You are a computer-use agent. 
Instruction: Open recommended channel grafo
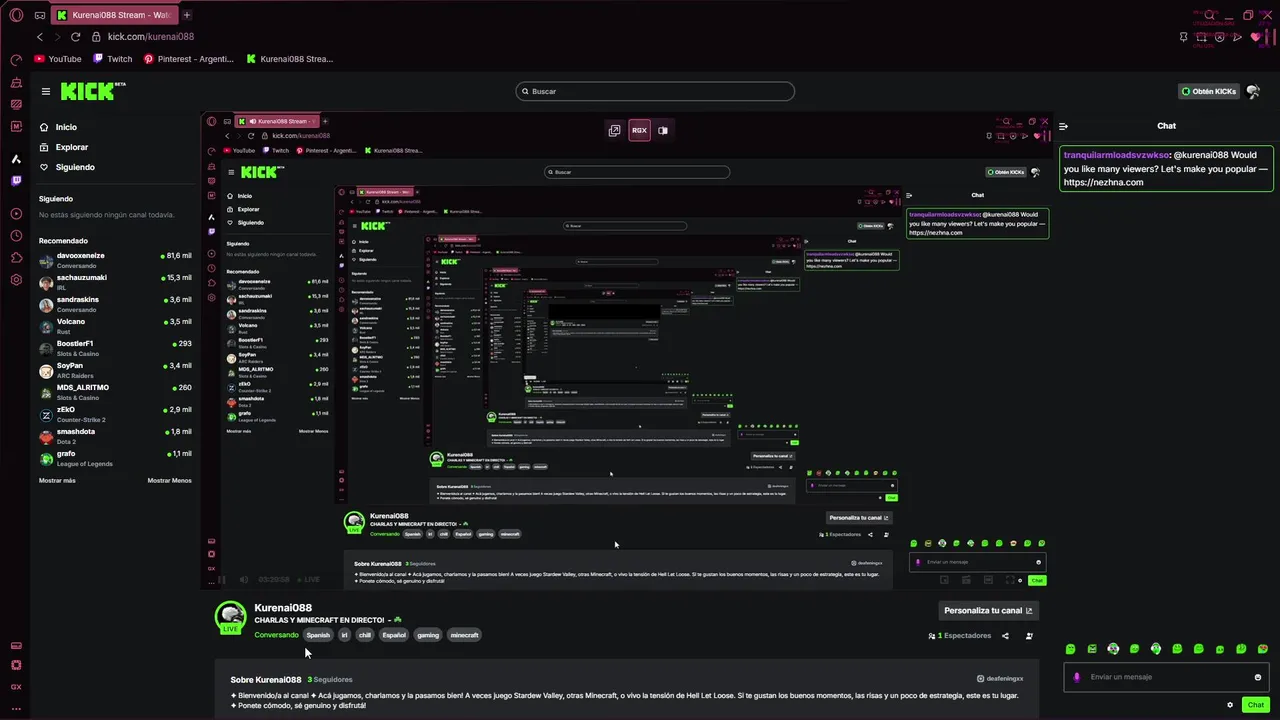click(x=115, y=458)
